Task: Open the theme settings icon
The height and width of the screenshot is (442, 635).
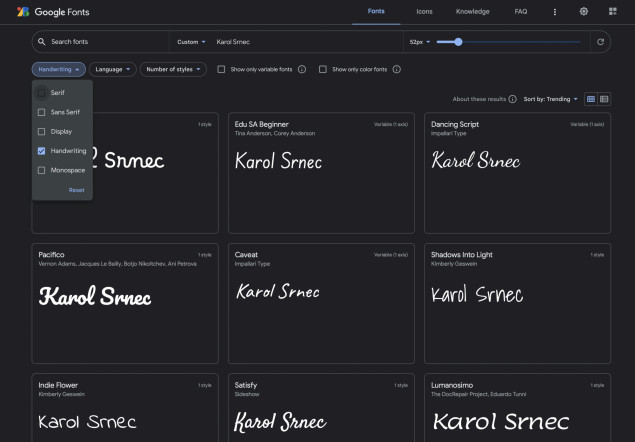Action: pos(584,12)
